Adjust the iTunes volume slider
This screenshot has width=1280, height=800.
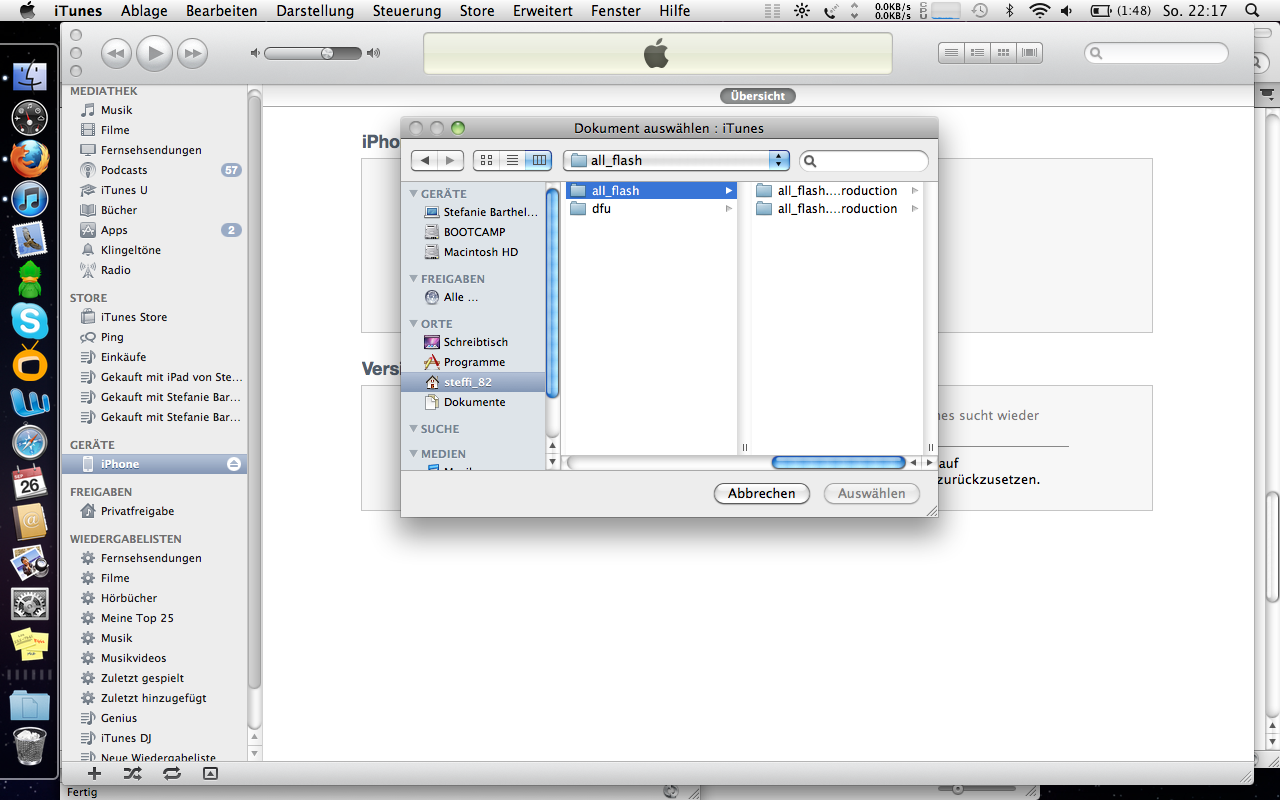coord(314,53)
